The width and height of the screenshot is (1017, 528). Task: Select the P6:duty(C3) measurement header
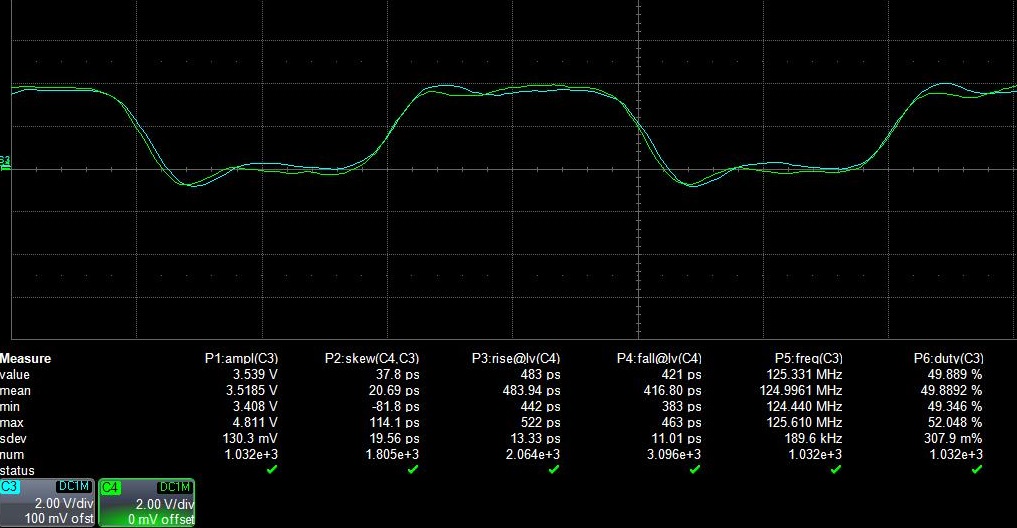pyautogui.click(x=948, y=358)
